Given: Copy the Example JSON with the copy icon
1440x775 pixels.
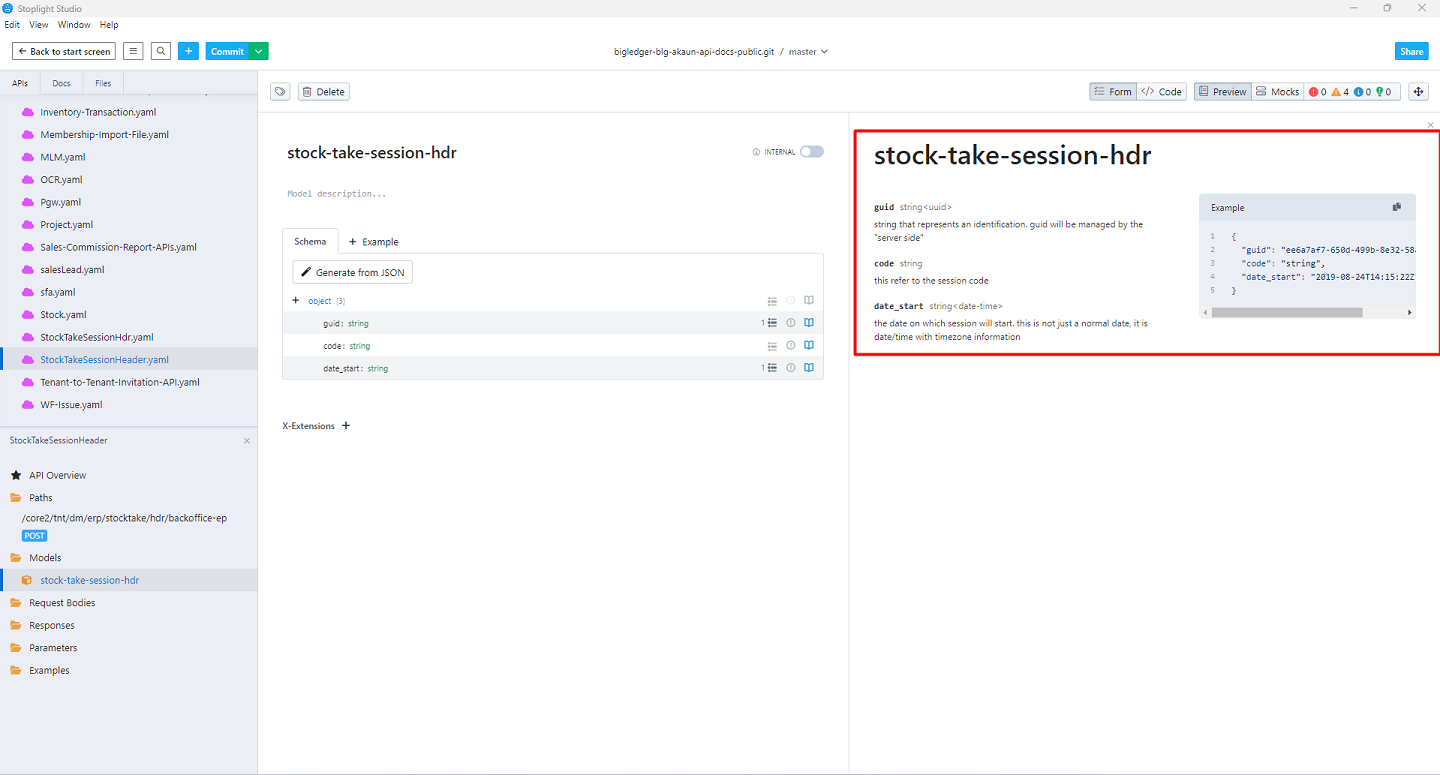Looking at the screenshot, I should coord(1397,207).
